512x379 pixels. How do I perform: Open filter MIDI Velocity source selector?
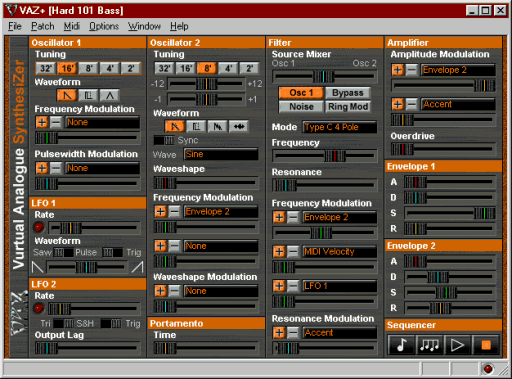(x=340, y=252)
